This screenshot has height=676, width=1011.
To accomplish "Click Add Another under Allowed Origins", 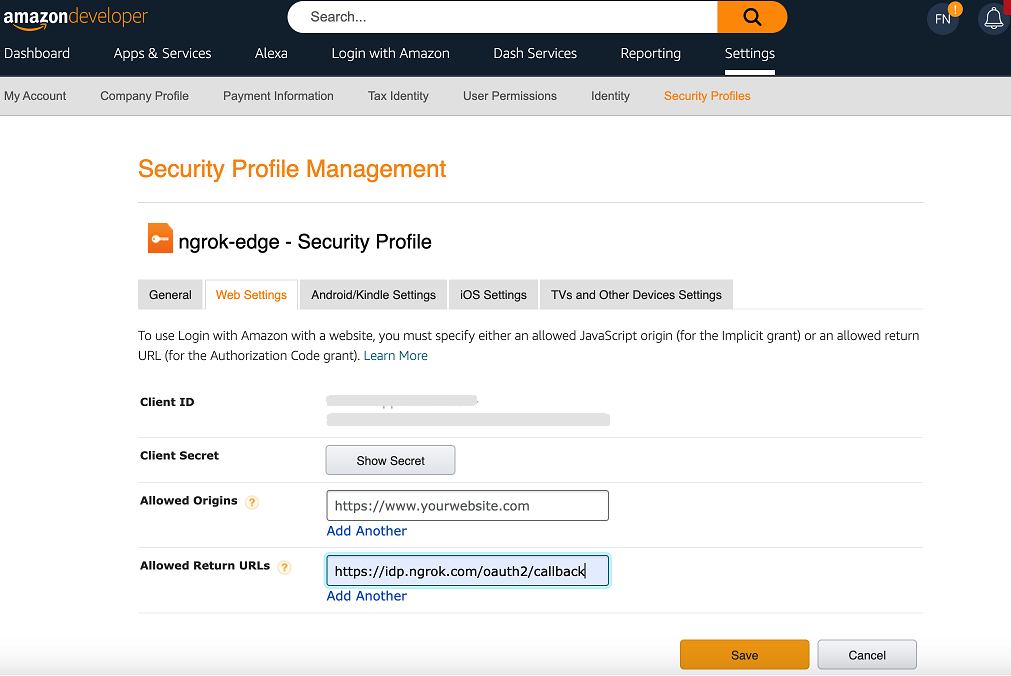I will [x=366, y=531].
